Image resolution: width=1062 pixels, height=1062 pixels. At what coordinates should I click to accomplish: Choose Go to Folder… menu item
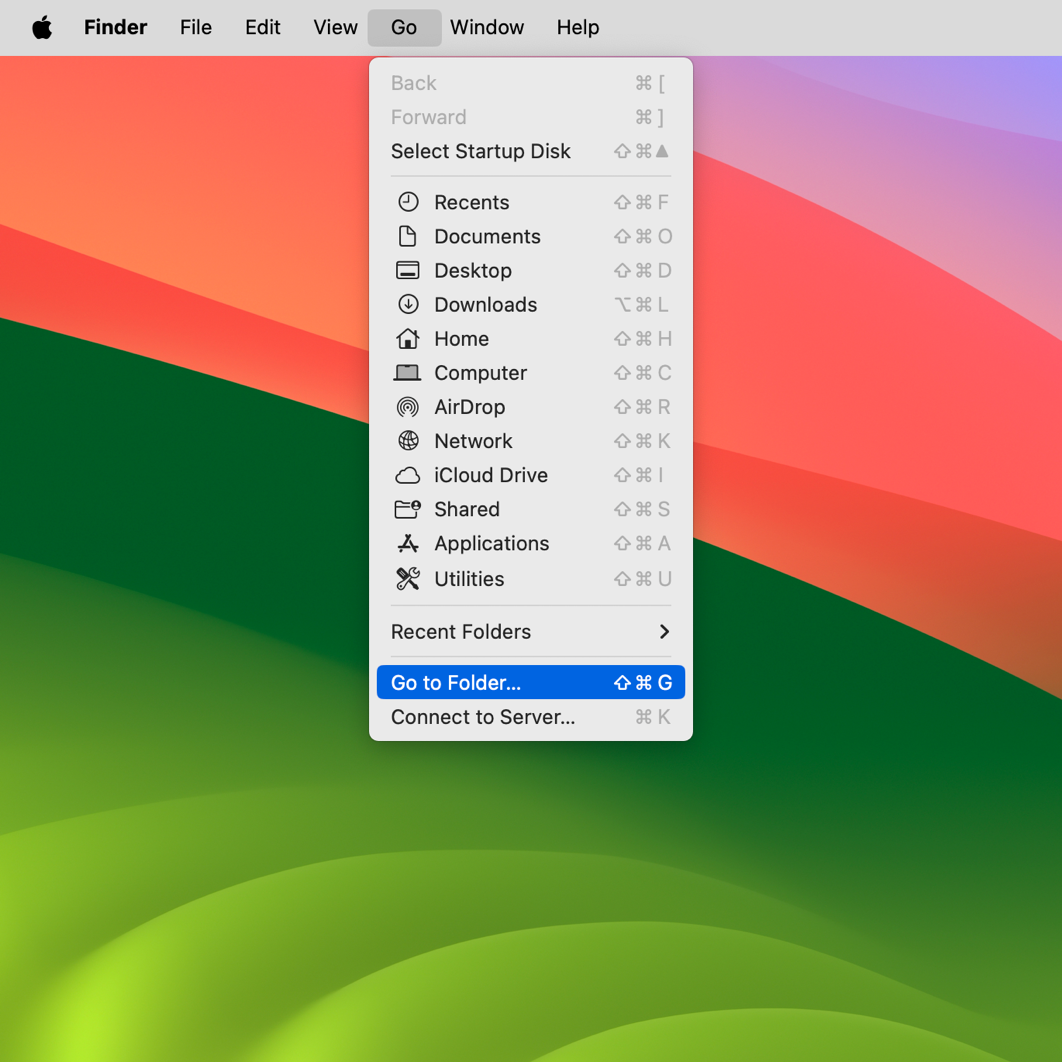click(530, 683)
